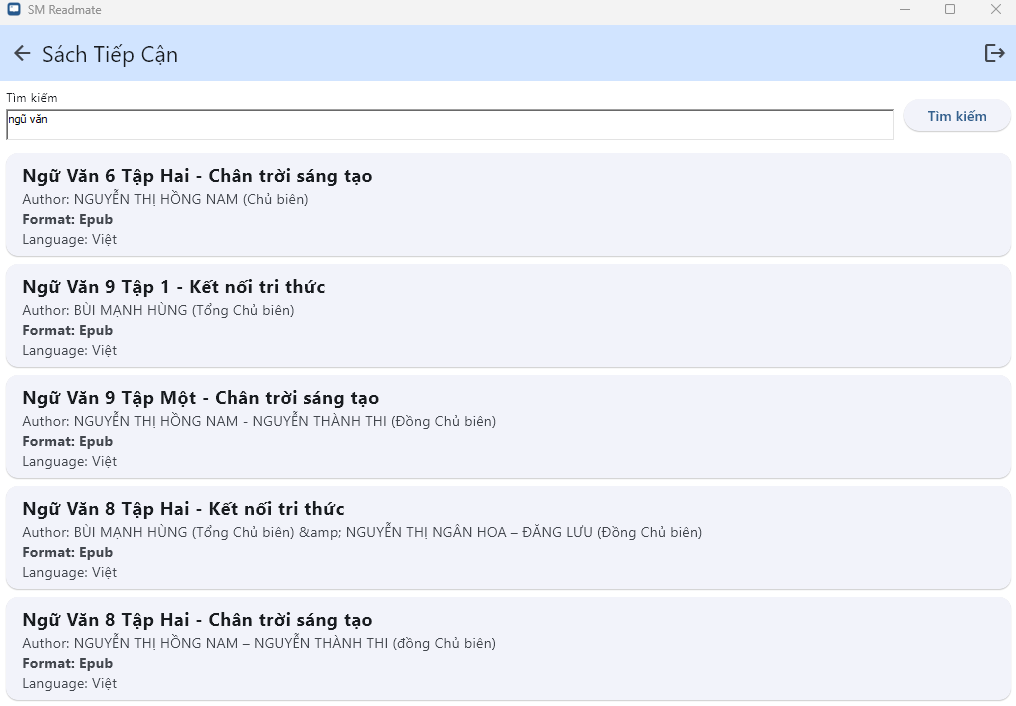Click the Tìm kiếm button to search again

pyautogui.click(x=955, y=115)
